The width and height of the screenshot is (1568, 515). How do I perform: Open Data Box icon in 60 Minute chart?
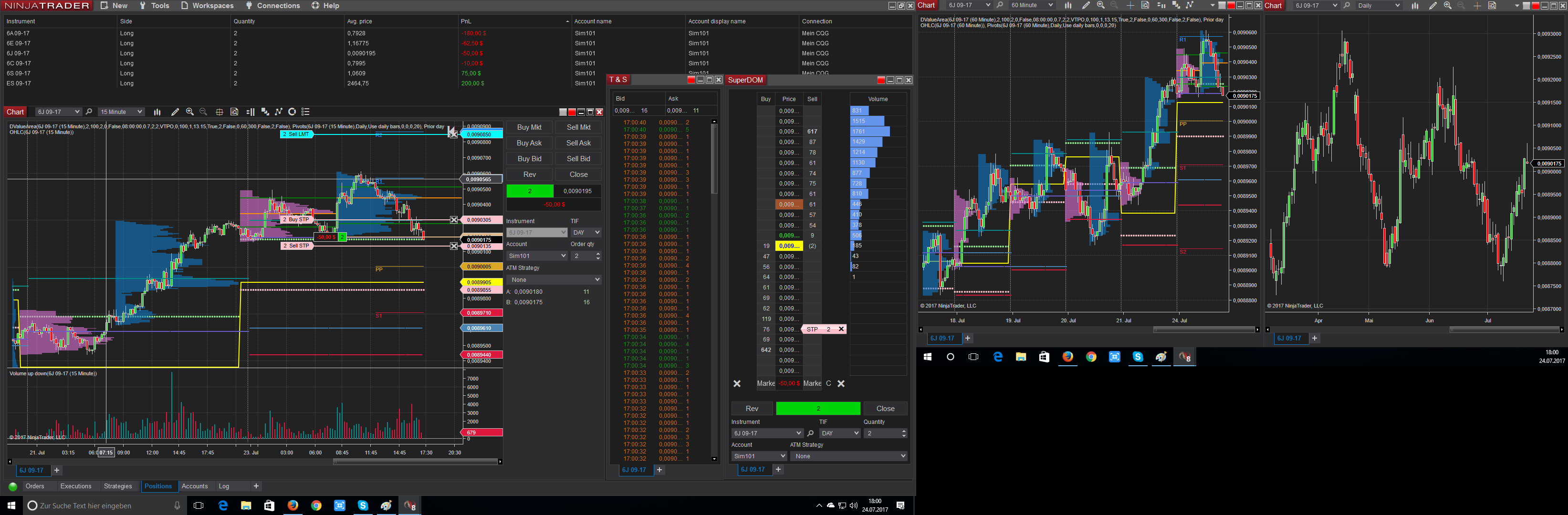[1145, 5]
